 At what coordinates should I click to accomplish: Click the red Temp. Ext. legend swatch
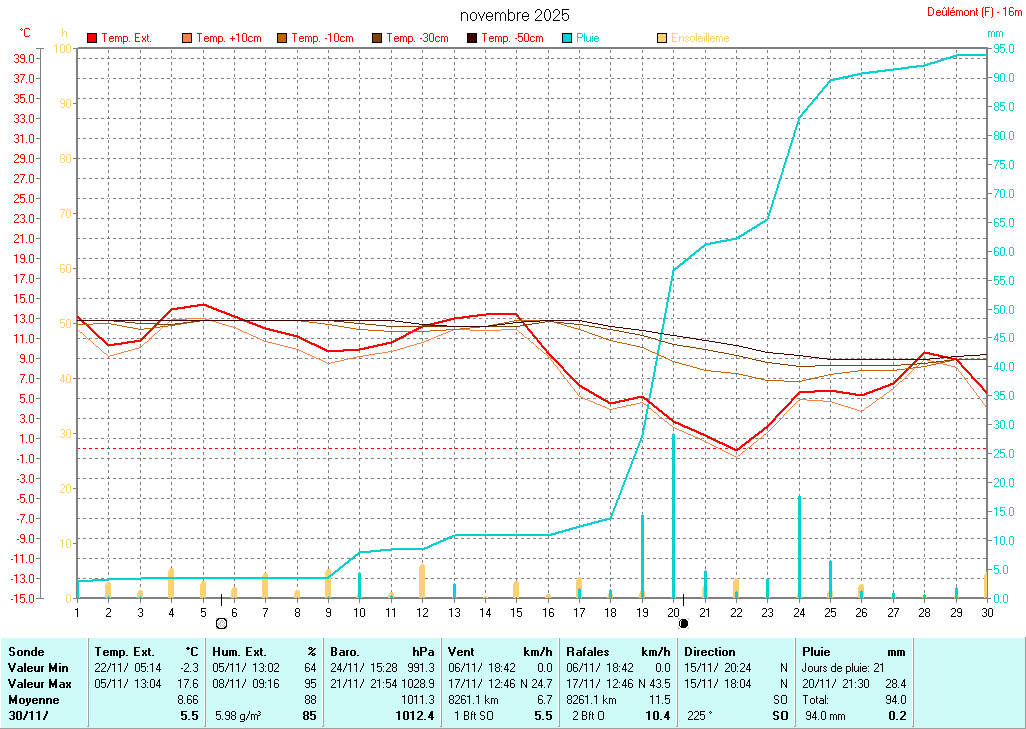point(92,38)
